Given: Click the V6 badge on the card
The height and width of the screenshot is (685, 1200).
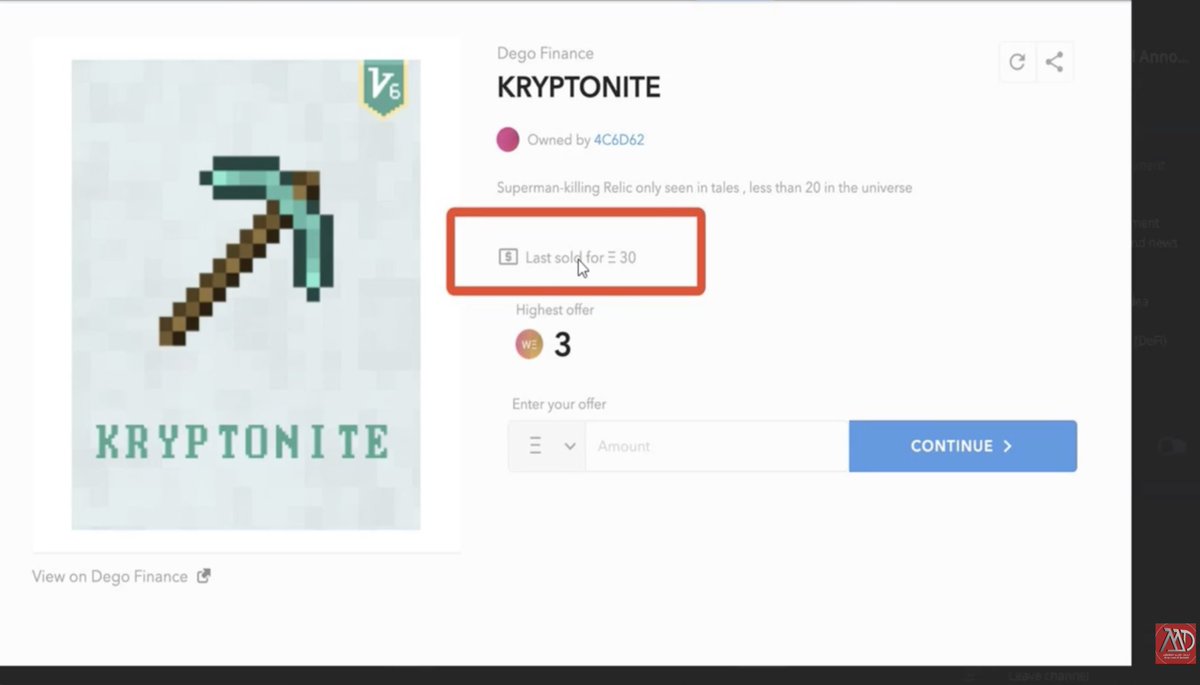Looking at the screenshot, I should (x=383, y=87).
